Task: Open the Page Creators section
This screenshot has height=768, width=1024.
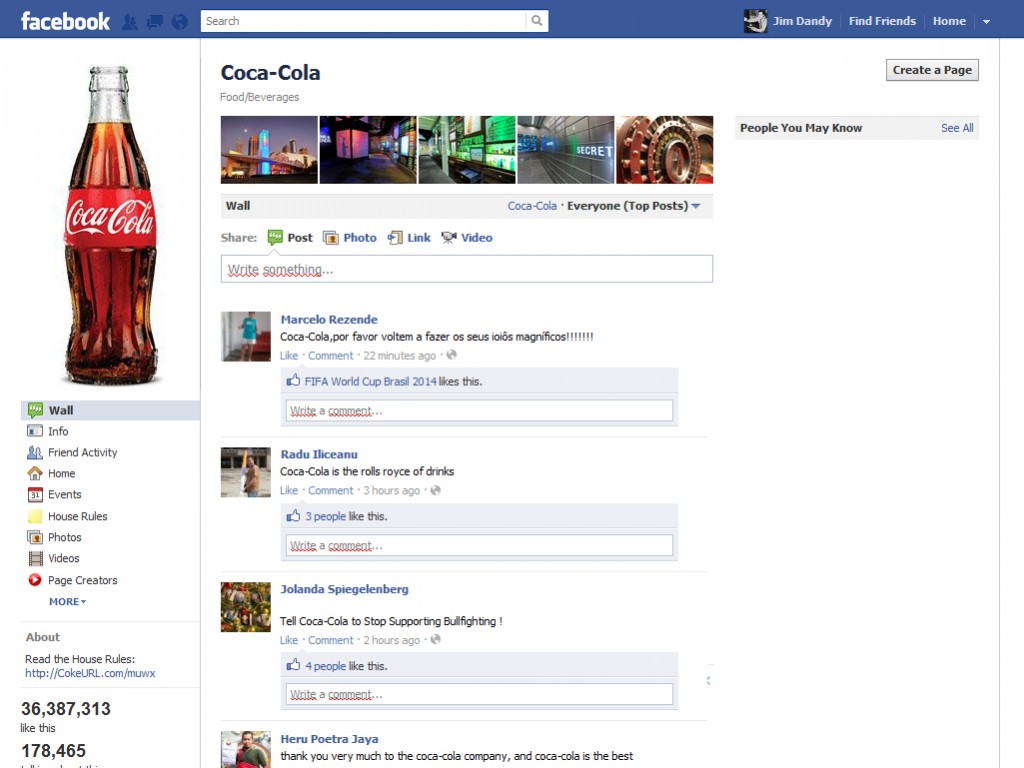Action: (x=83, y=580)
